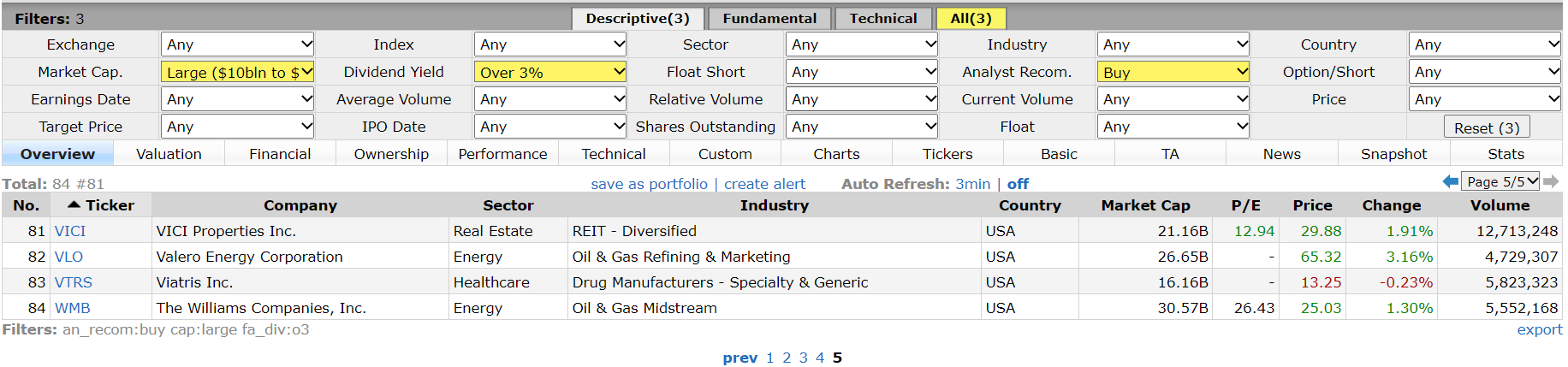
Task: Open the WMB ticker link
Action: point(73,308)
